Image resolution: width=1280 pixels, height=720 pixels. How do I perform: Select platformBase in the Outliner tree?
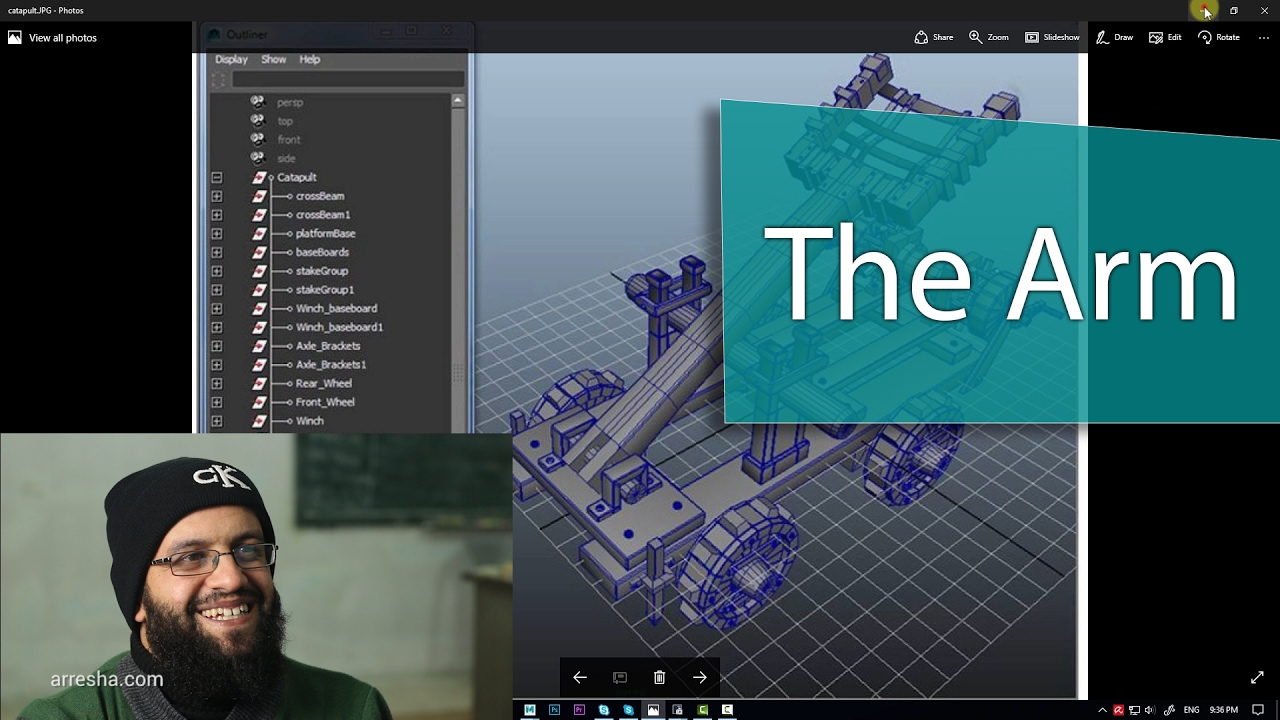(326, 234)
